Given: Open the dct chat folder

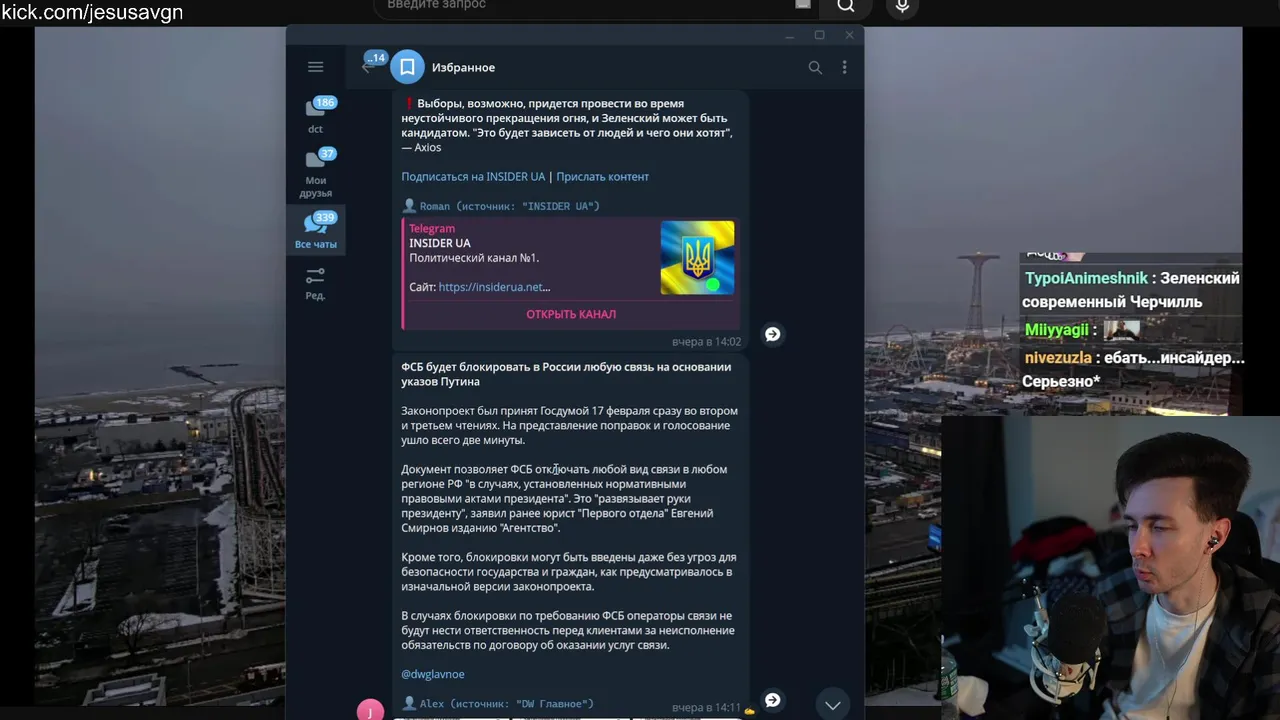Looking at the screenshot, I should [x=315, y=115].
